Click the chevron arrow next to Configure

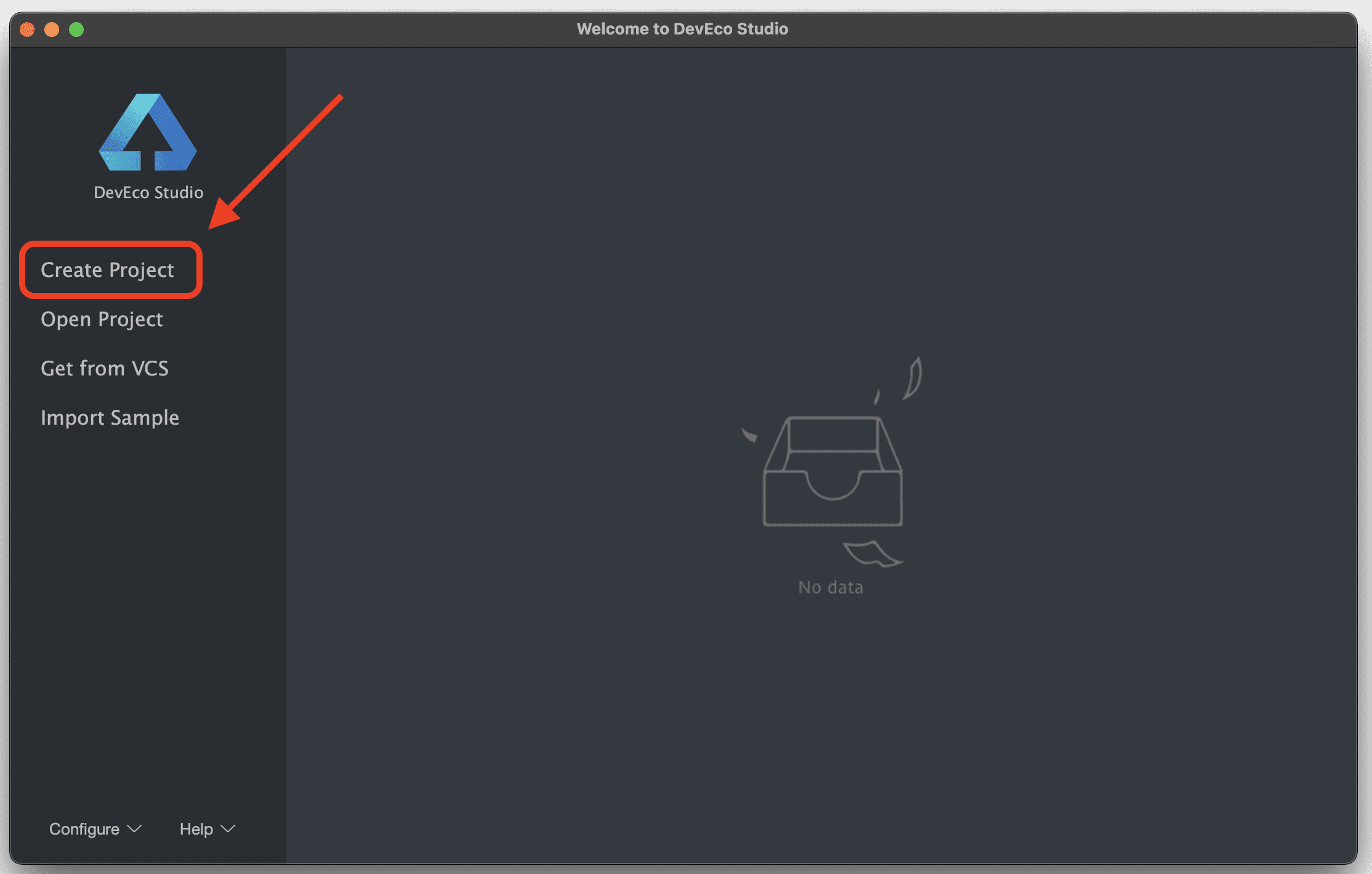click(135, 829)
